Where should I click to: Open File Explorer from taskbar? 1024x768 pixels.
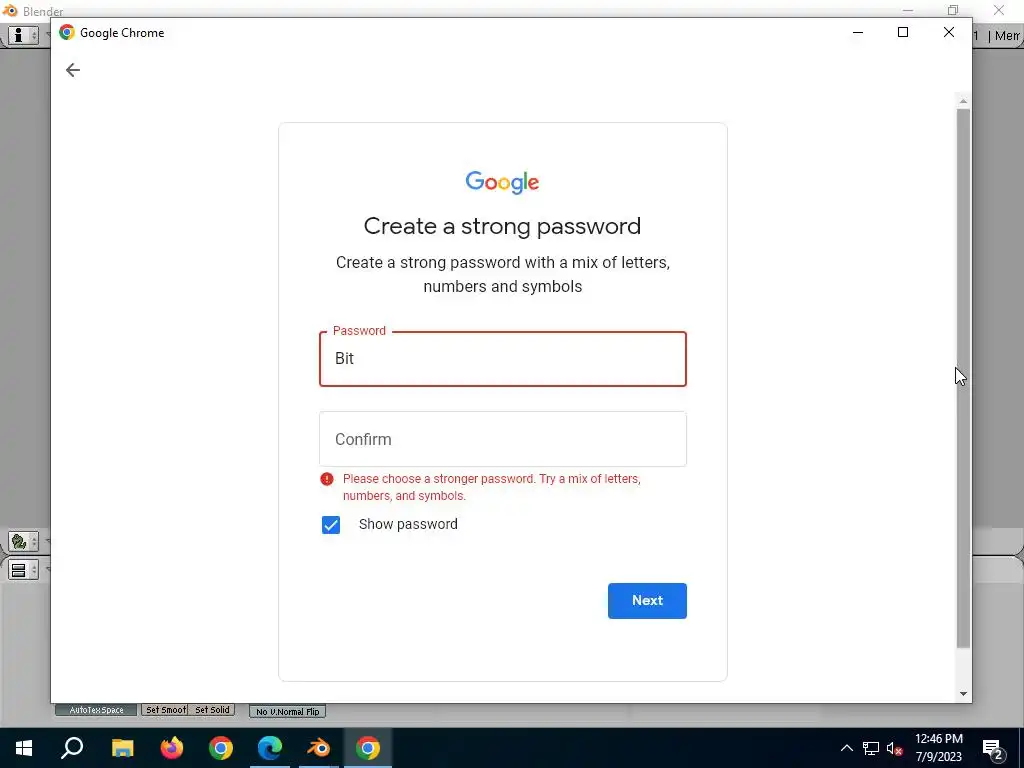[122, 748]
